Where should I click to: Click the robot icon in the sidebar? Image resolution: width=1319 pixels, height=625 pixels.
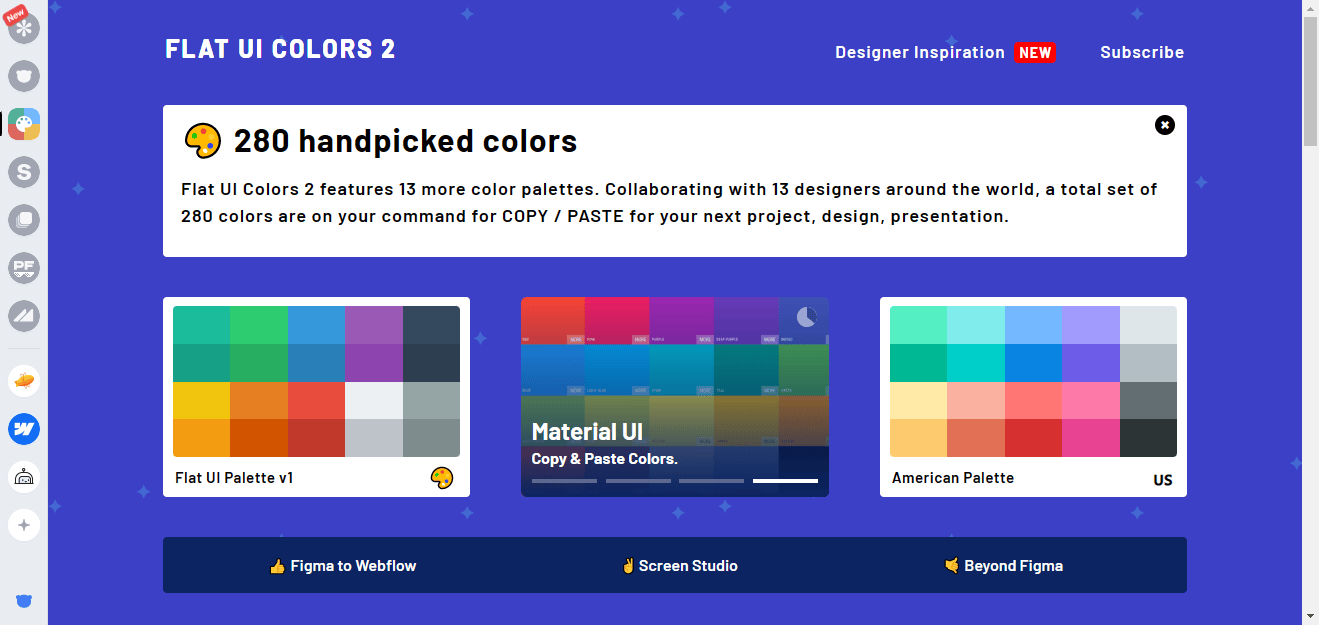(x=22, y=477)
